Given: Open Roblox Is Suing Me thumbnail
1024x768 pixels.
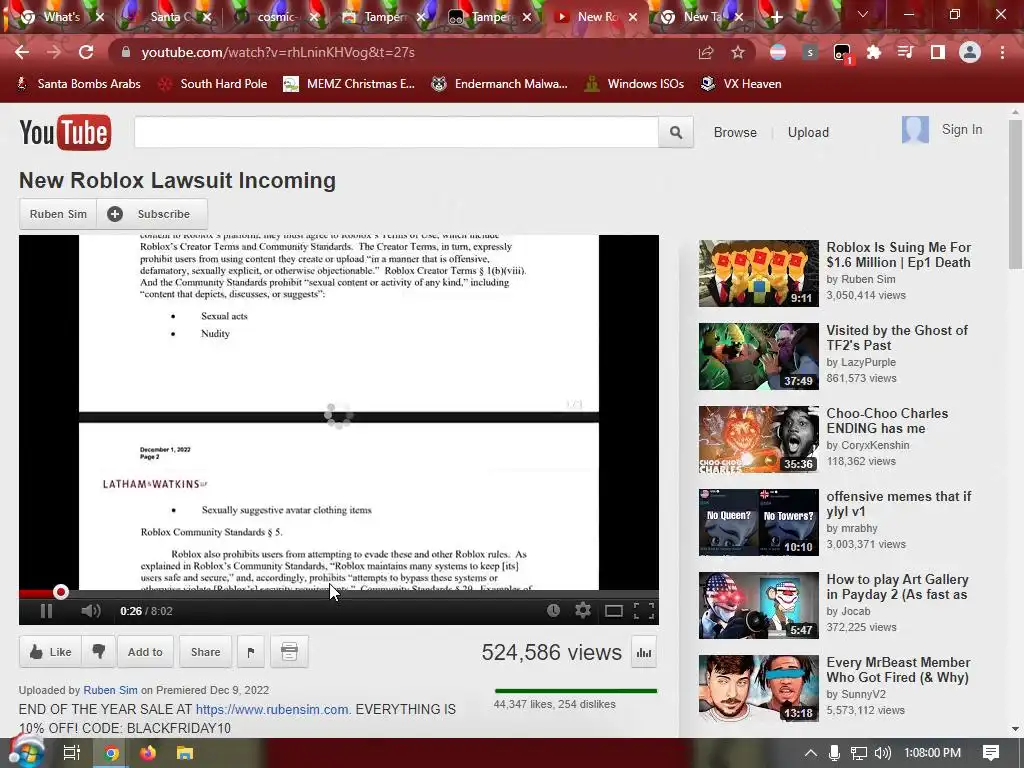Looking at the screenshot, I should point(758,273).
